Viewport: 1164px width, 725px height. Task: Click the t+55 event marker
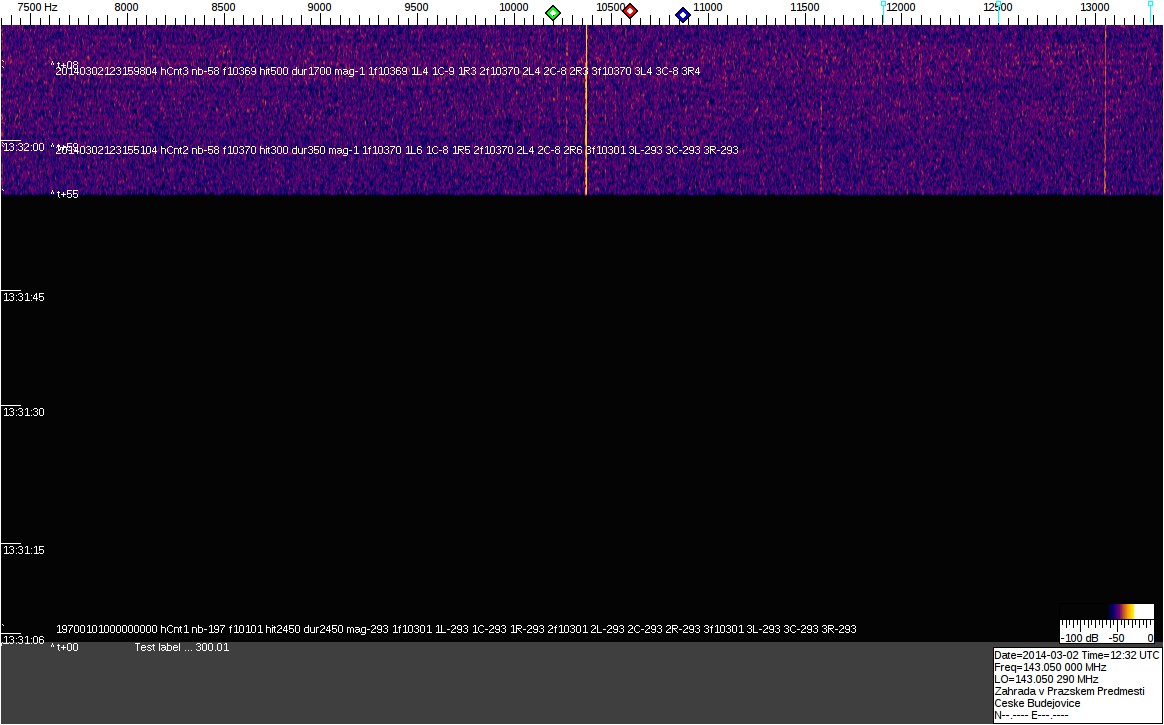tap(66, 195)
